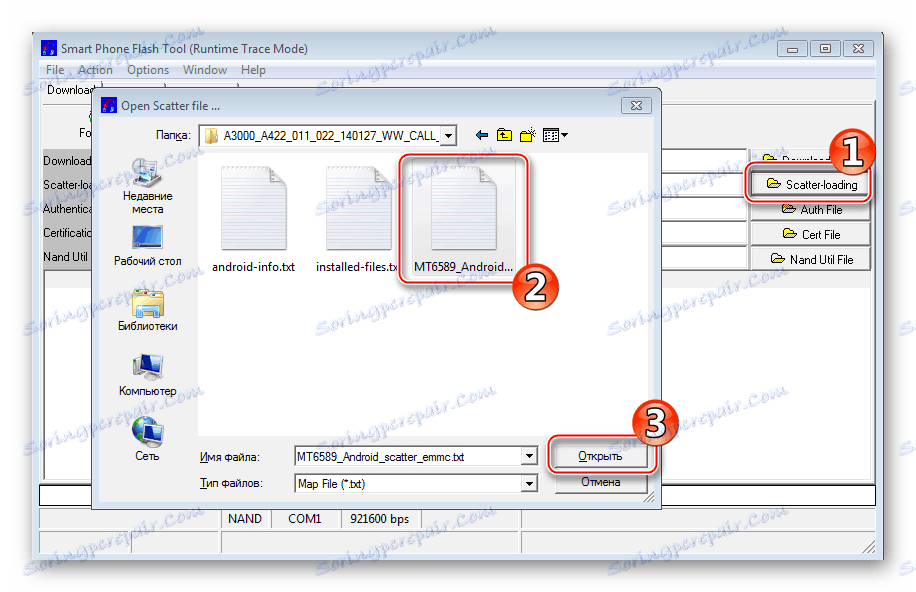Expand the folder path dropdown (Папка)
Screen dimensions: 916x592
448,136
